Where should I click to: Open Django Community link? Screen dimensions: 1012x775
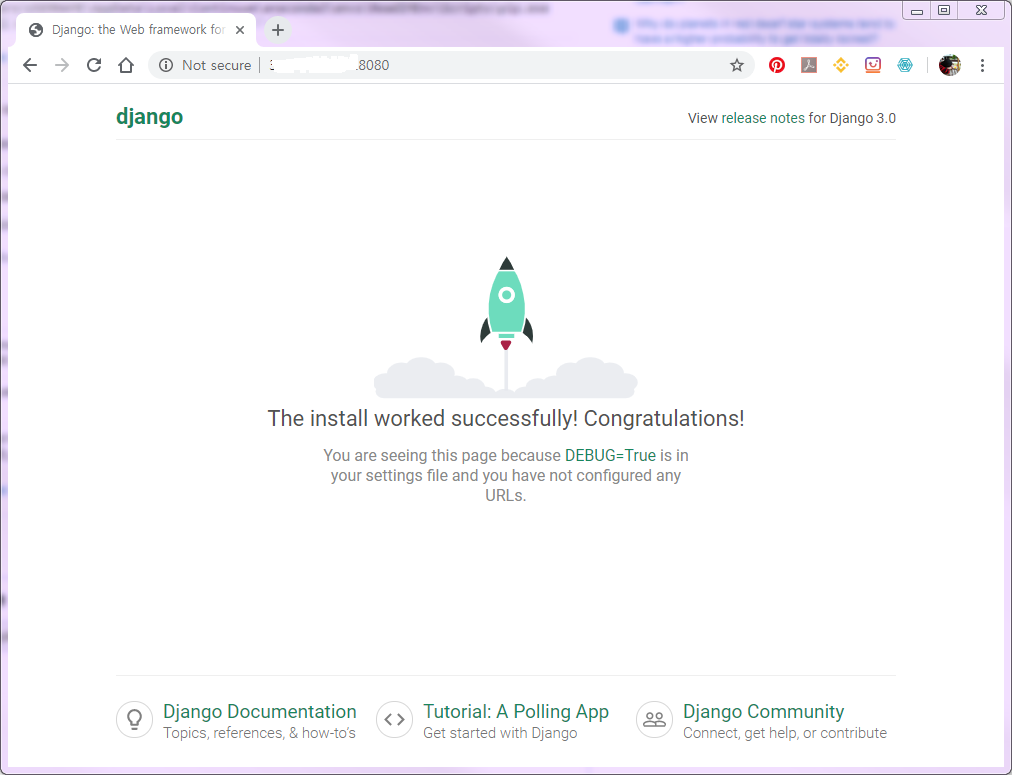pyautogui.click(x=764, y=711)
